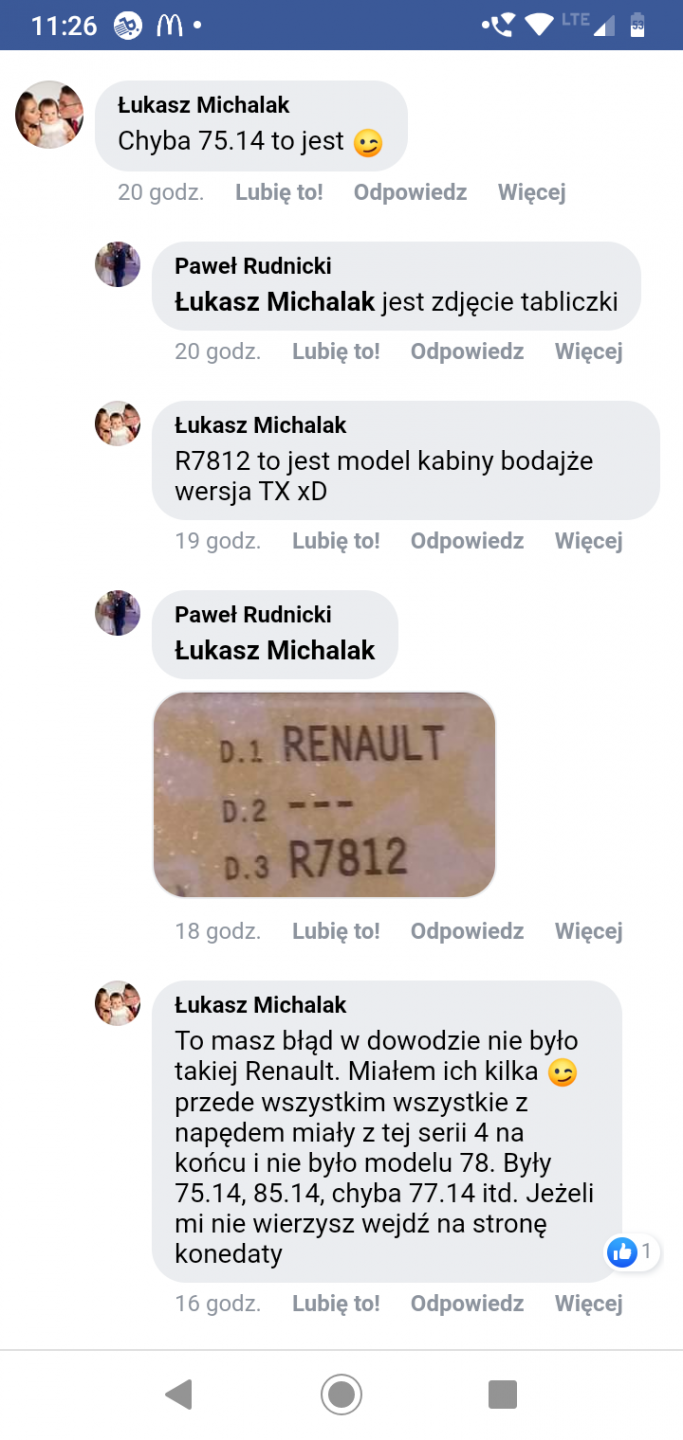683x1440 pixels.
Task: Like the 'Chyba 75.14 to jest' comment
Action: 279,192
